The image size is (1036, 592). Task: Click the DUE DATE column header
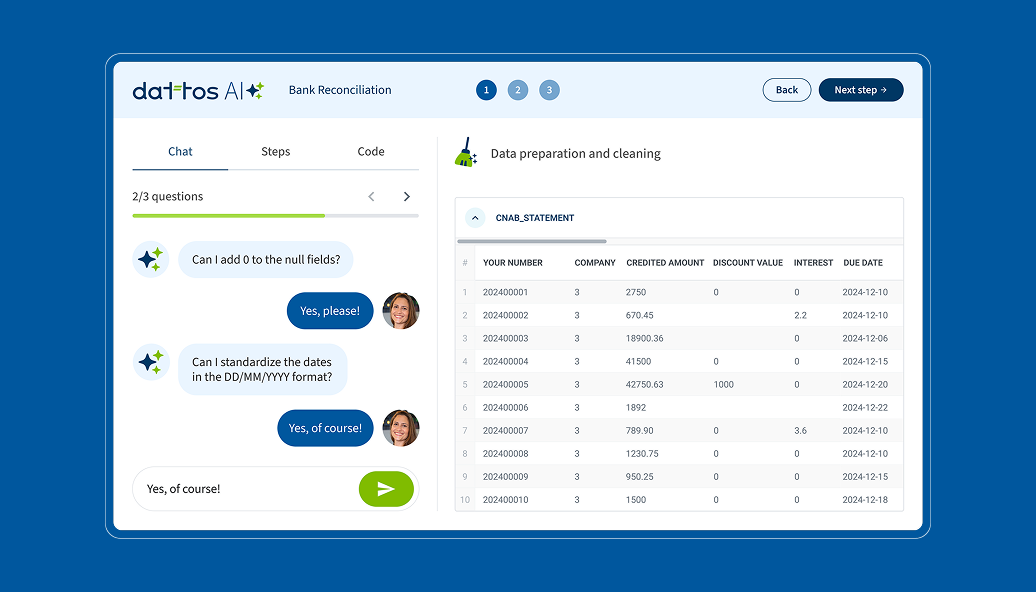point(863,263)
